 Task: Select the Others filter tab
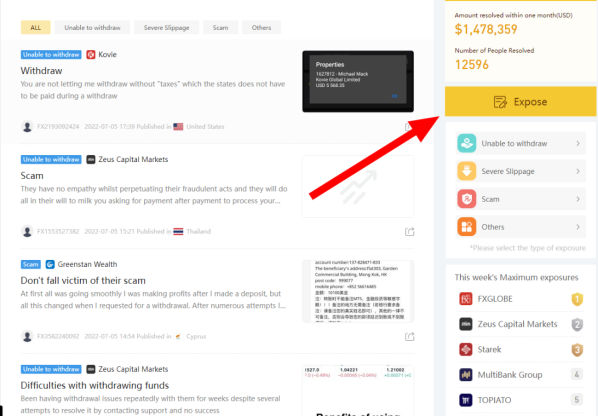(x=261, y=27)
